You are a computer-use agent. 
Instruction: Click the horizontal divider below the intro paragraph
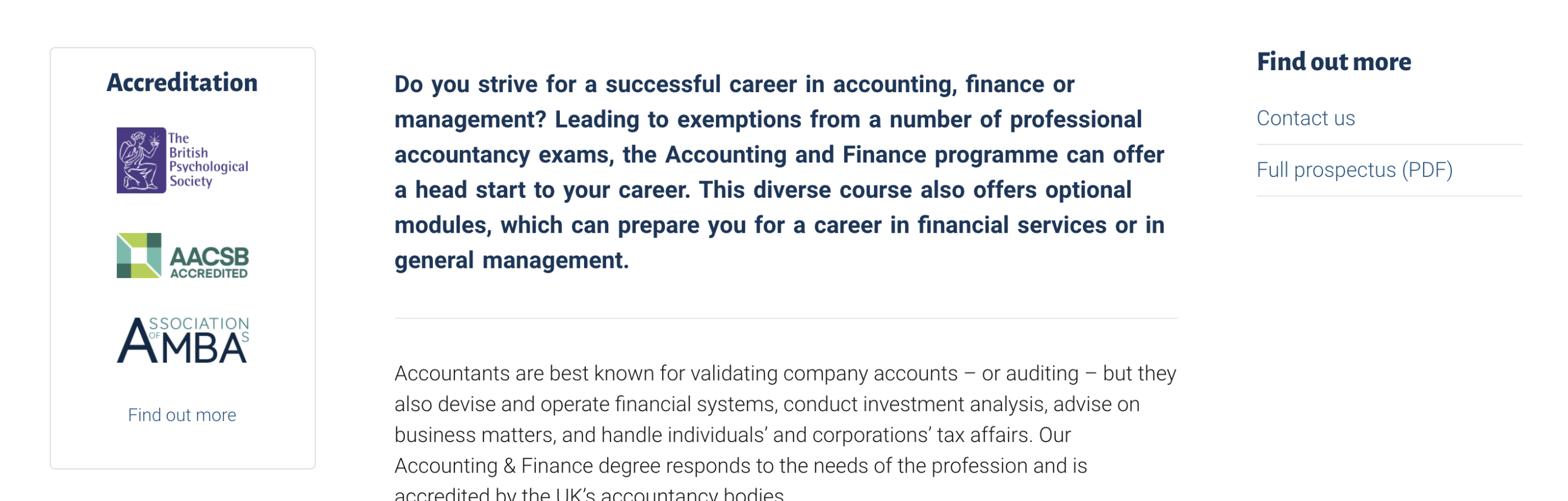click(x=785, y=318)
